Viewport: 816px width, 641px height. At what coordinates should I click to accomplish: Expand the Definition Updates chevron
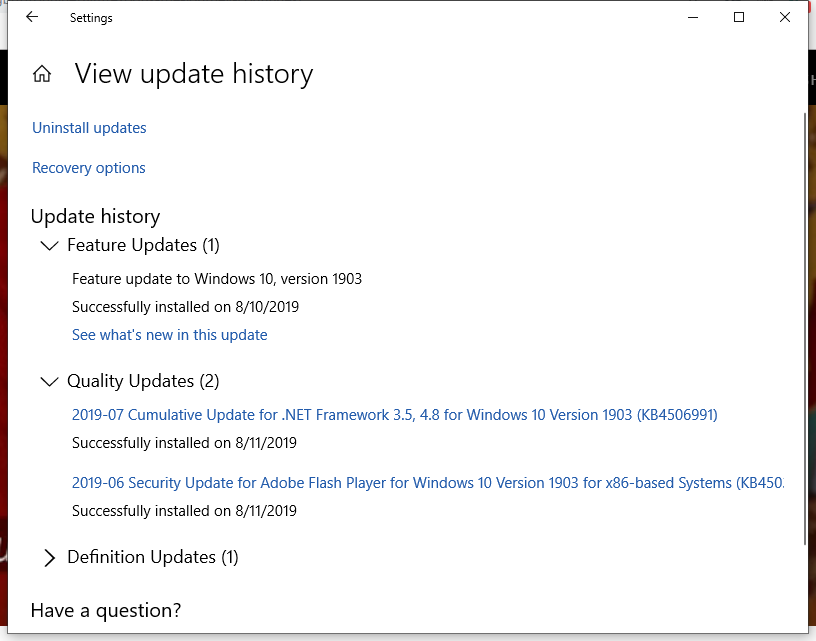pos(49,558)
